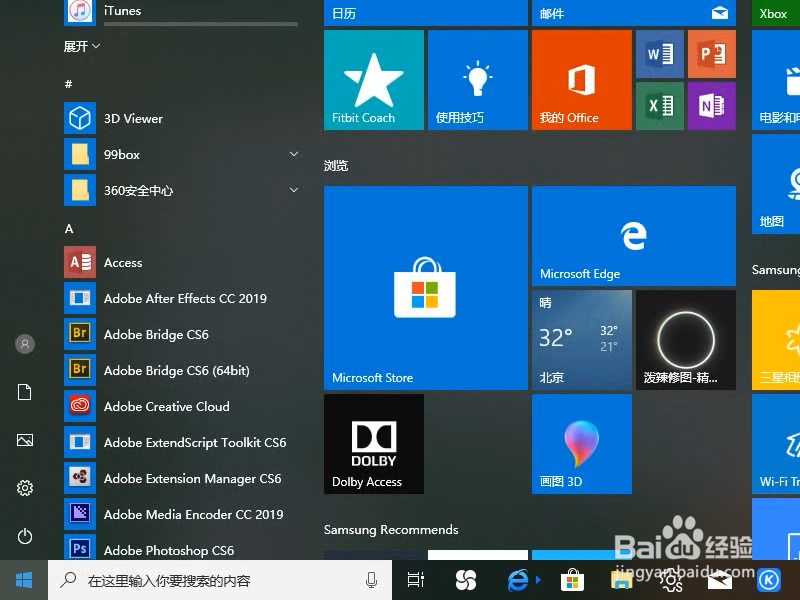Launch OneNote from small tile
The width and height of the screenshot is (800, 600).
(712, 106)
